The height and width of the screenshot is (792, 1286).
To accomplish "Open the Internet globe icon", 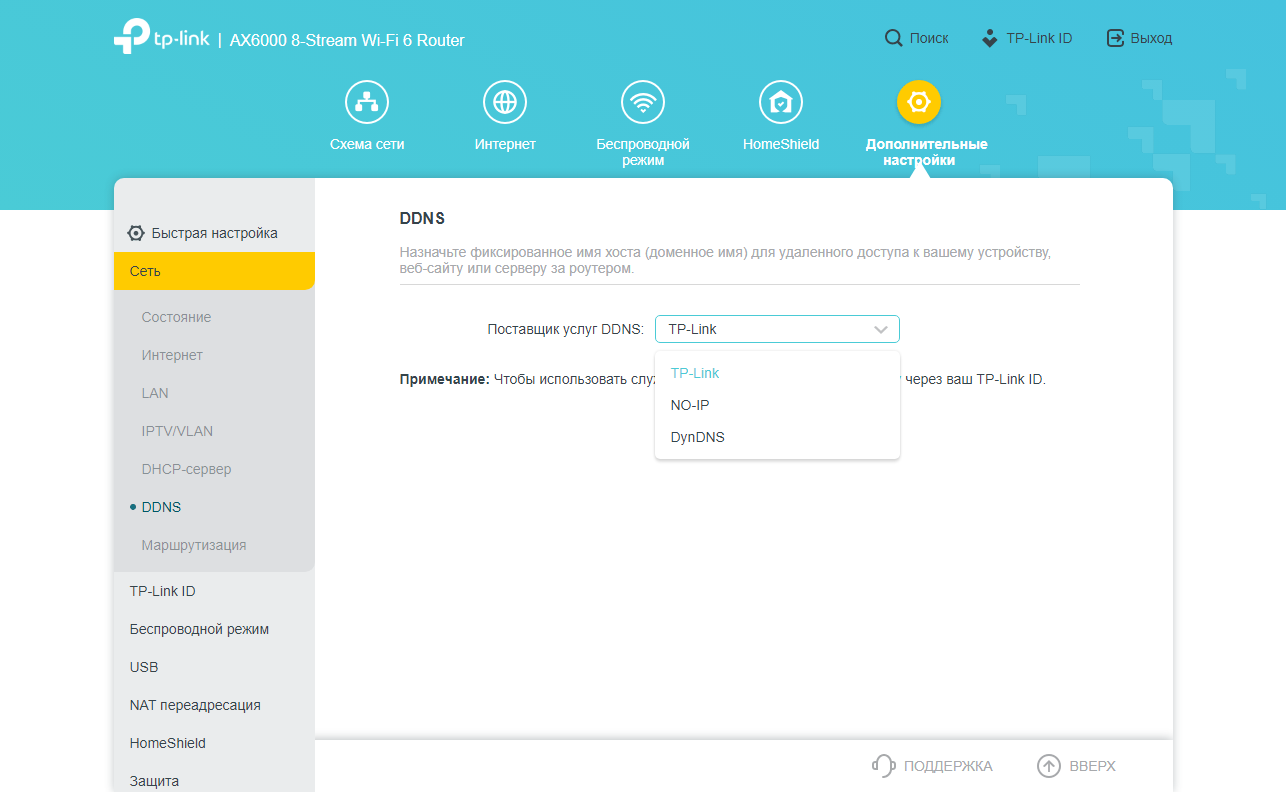I will click(505, 102).
